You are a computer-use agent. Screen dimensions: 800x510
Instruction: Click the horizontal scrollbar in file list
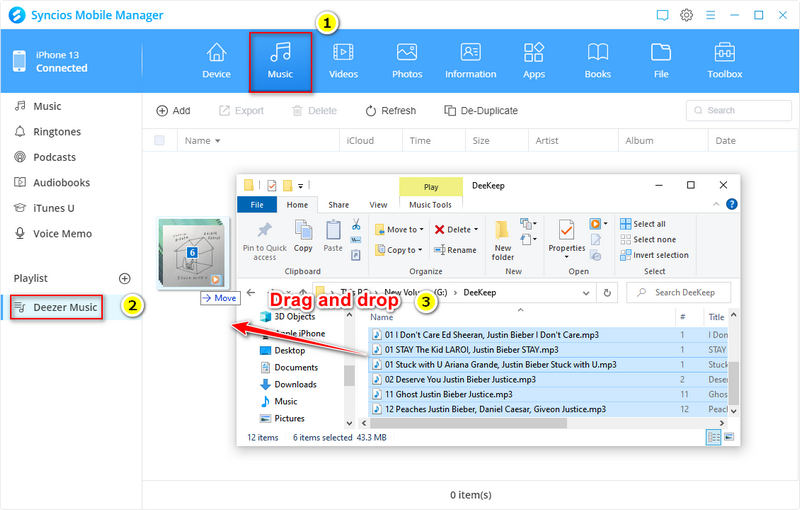pos(468,423)
